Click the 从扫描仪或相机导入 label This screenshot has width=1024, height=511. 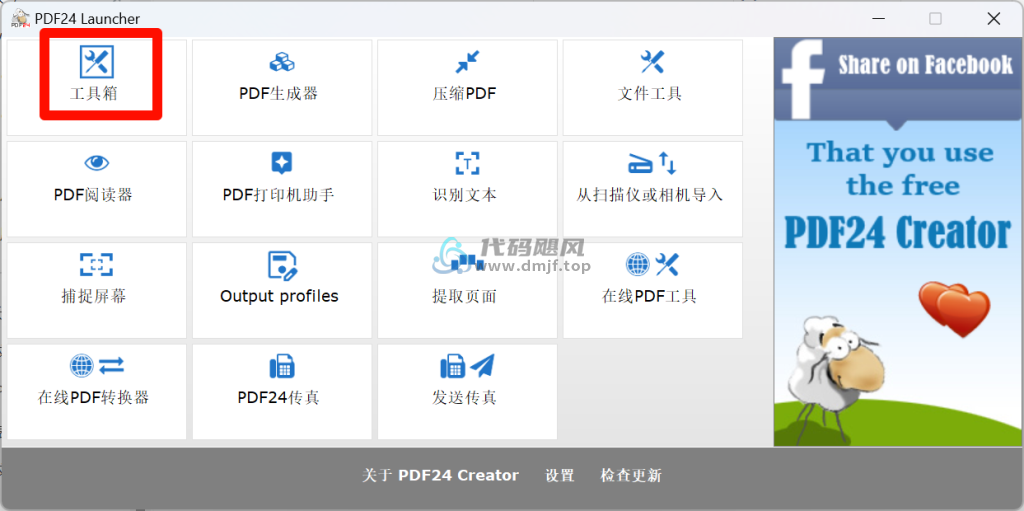pos(650,195)
